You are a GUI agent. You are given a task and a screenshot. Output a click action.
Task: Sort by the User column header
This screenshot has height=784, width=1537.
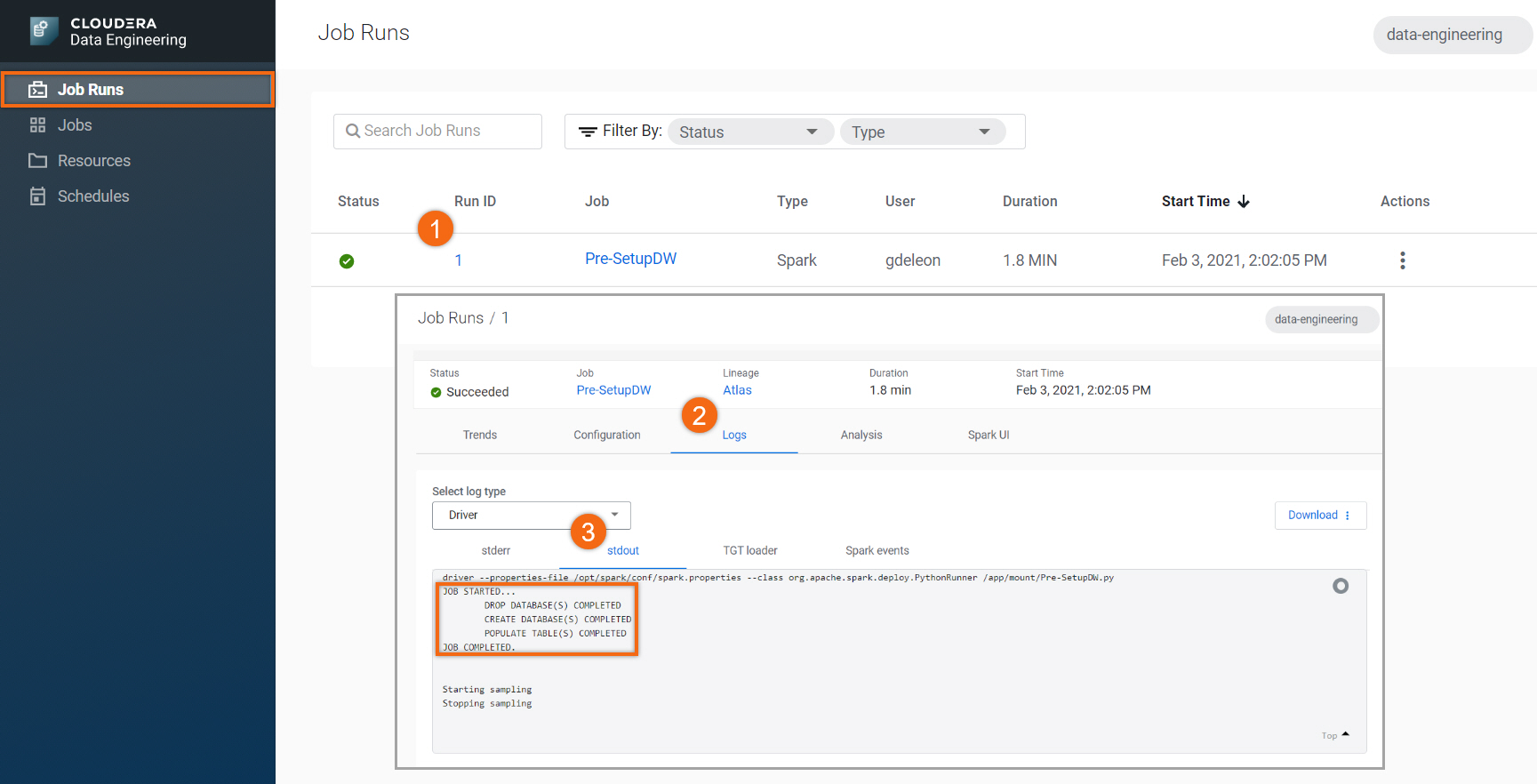coord(900,202)
